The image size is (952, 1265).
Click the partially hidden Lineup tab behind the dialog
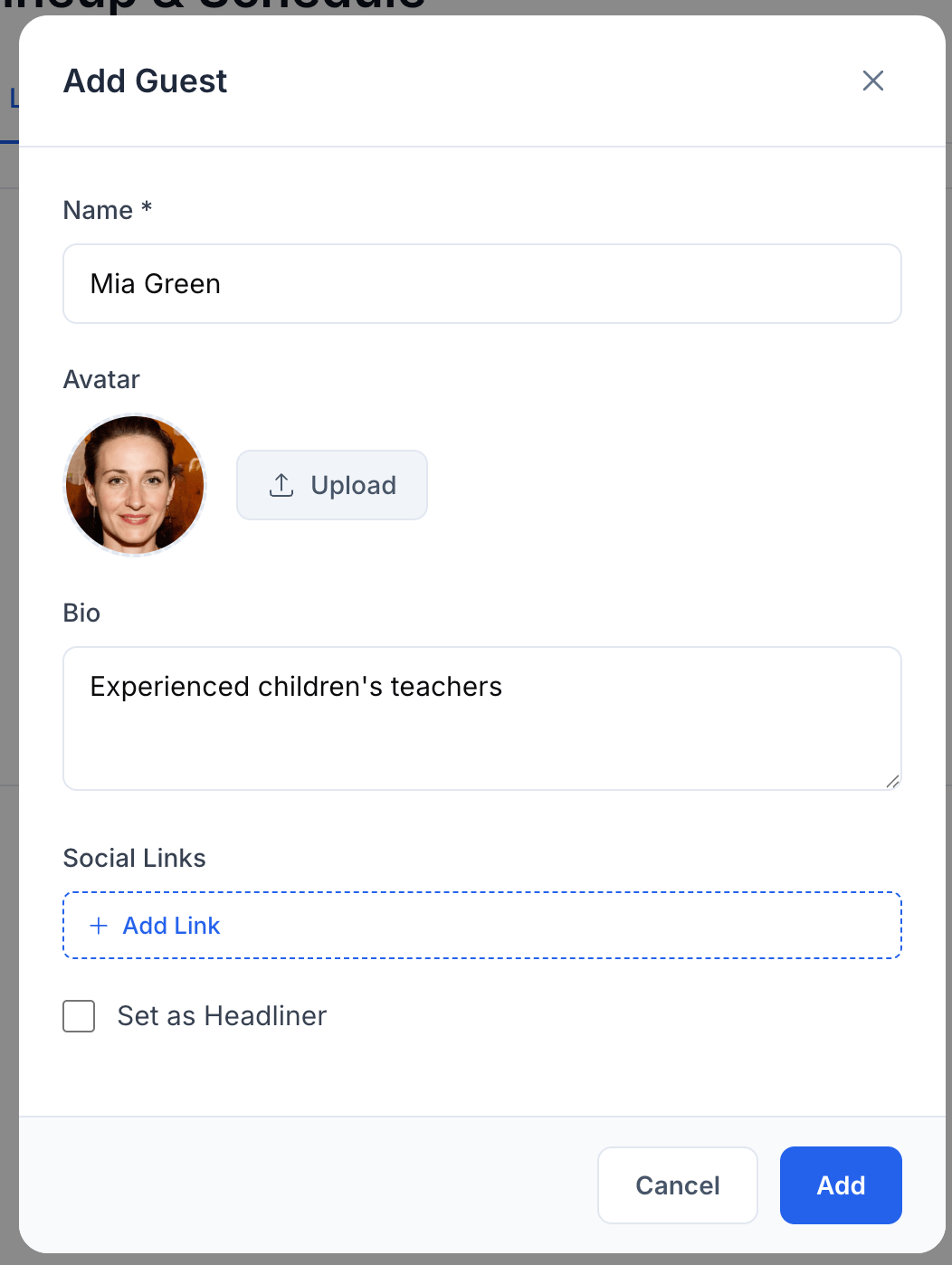pyautogui.click(x=13, y=97)
